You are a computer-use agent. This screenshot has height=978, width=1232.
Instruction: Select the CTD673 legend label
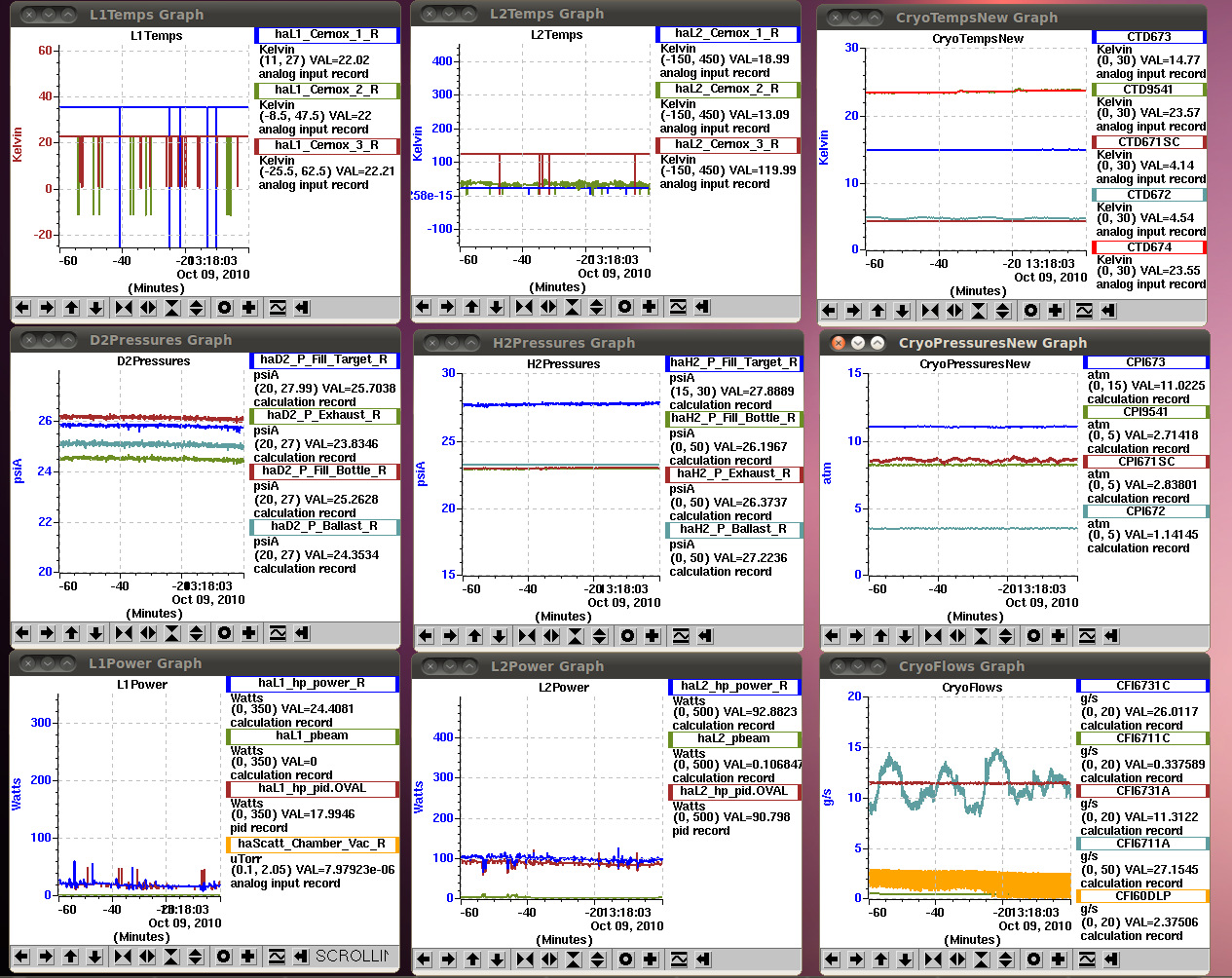pos(1149,37)
